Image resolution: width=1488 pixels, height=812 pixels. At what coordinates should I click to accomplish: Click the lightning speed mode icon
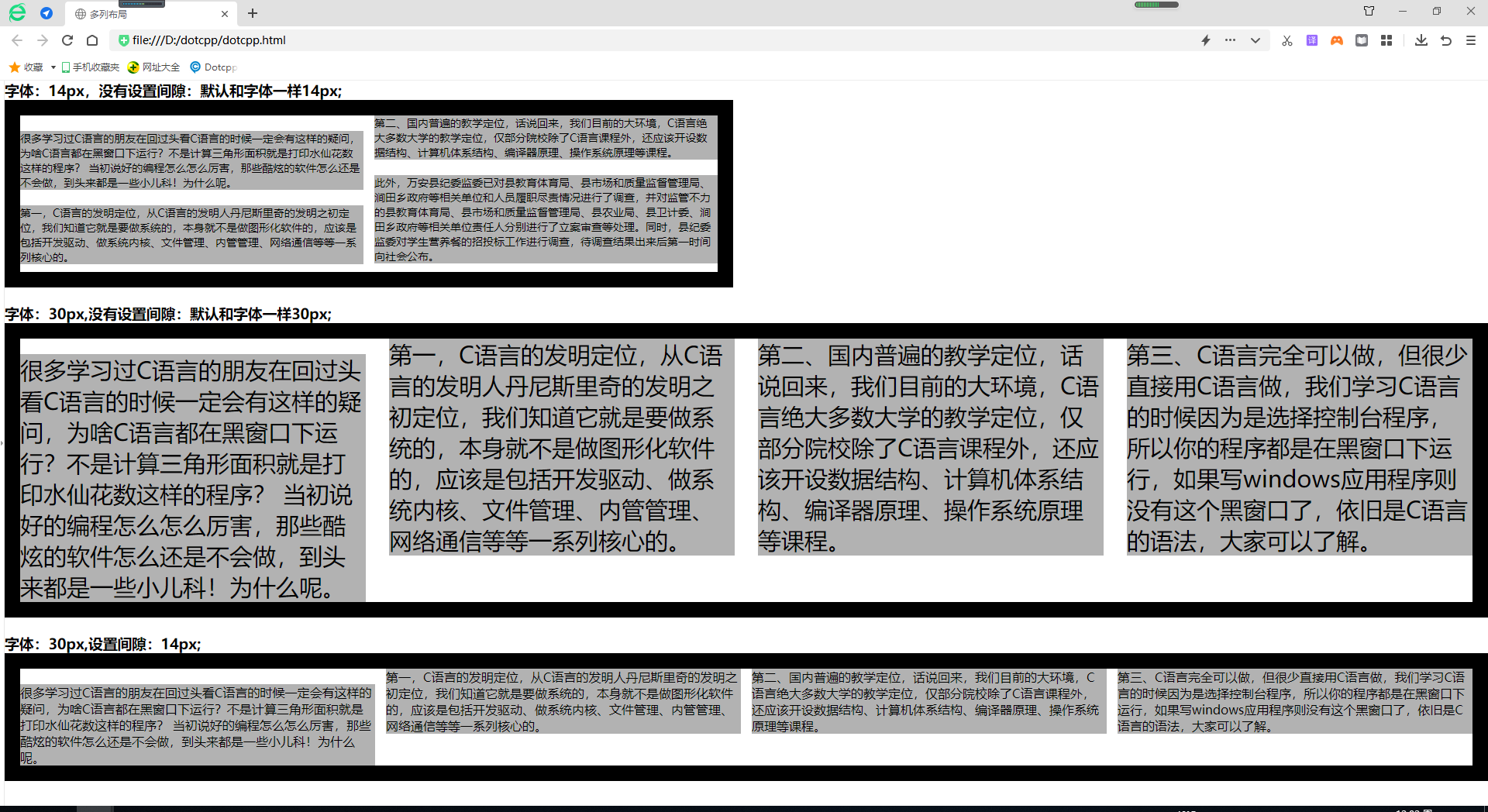tap(1206, 40)
